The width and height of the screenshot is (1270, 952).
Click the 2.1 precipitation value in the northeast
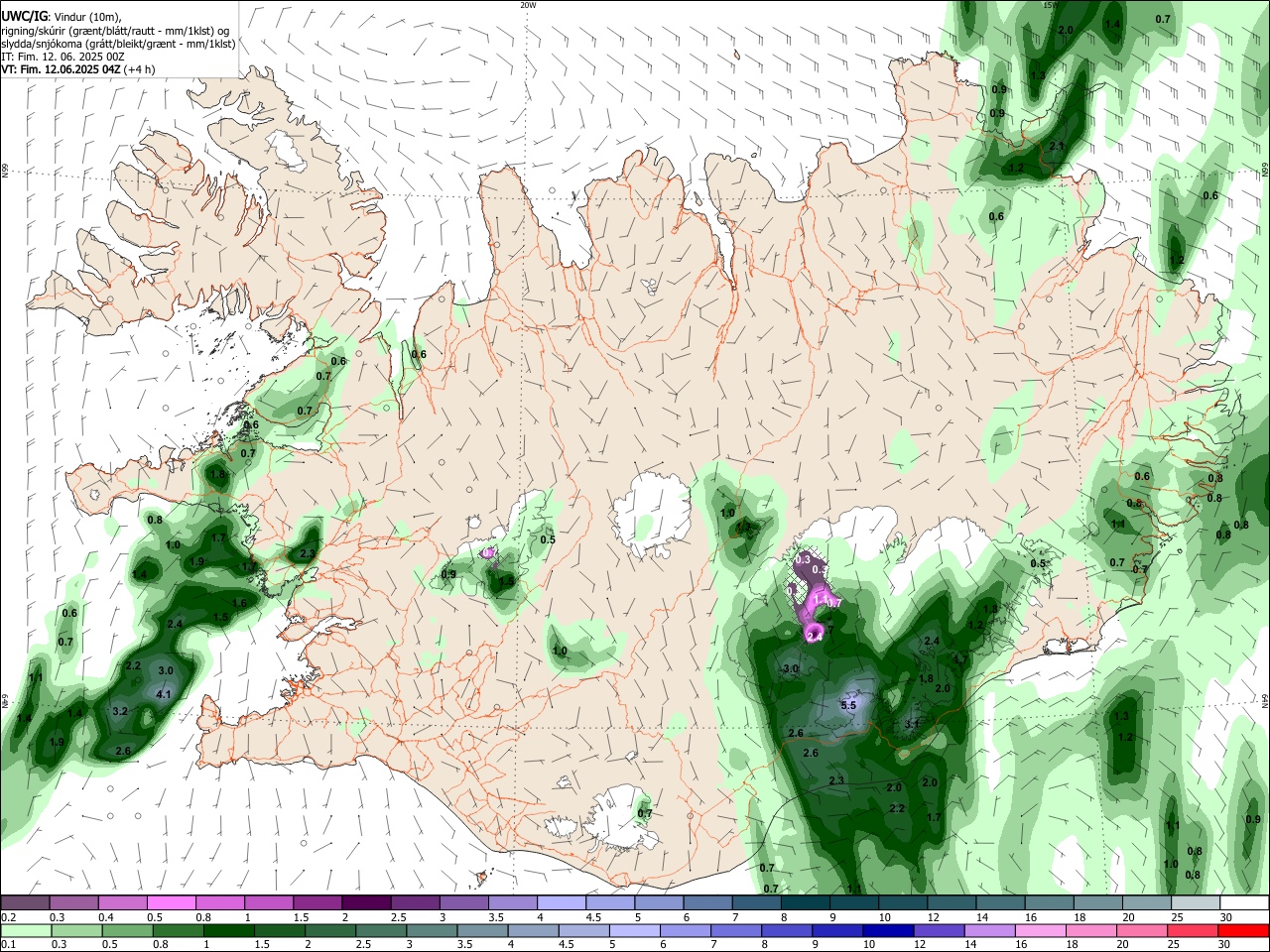coord(1057,147)
